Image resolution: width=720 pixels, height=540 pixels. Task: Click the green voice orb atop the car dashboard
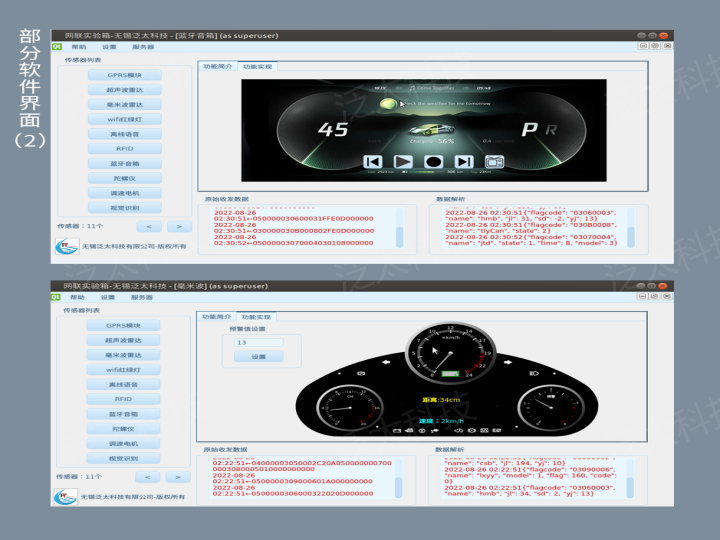pos(388,103)
